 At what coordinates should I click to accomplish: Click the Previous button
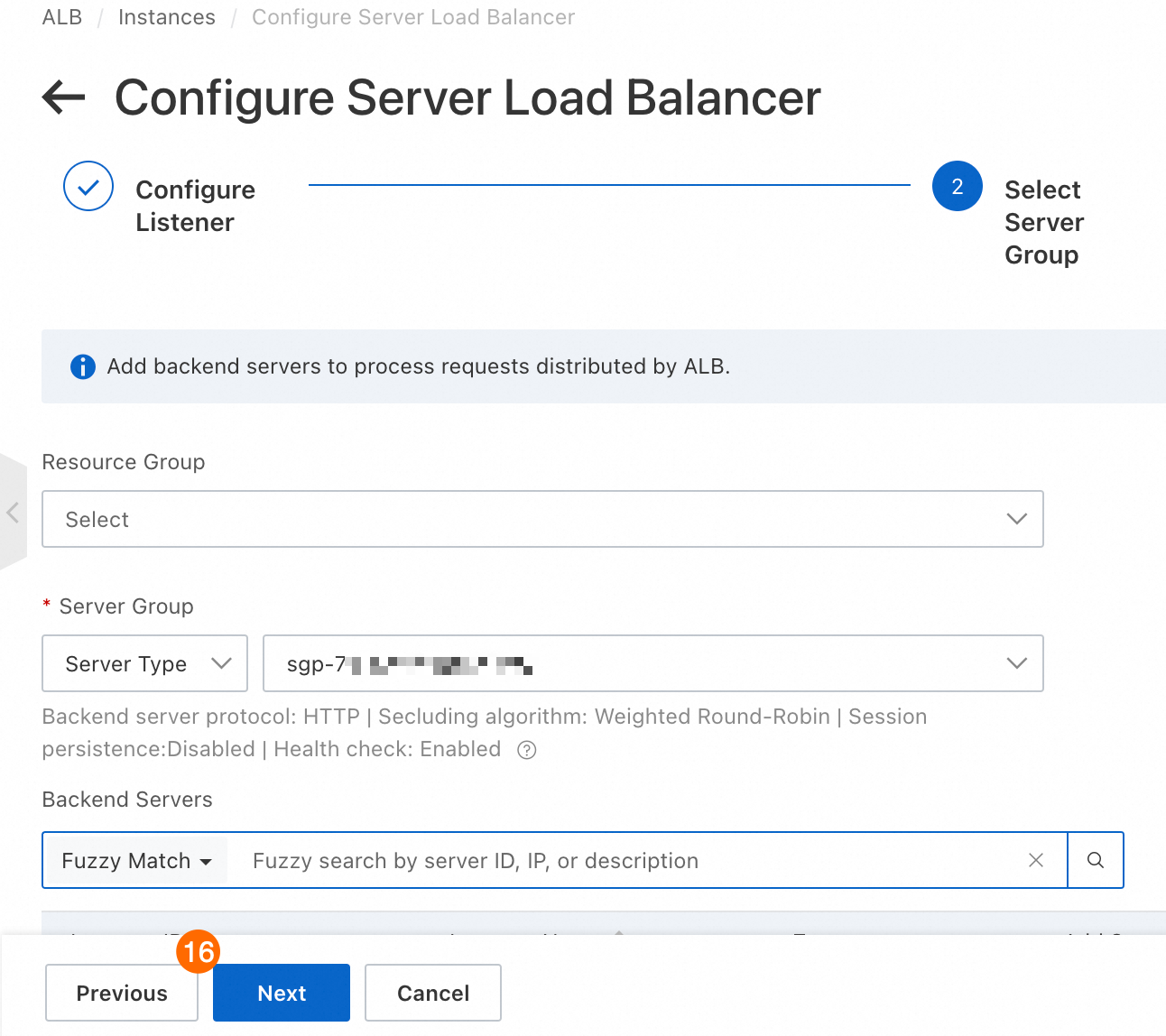(122, 993)
